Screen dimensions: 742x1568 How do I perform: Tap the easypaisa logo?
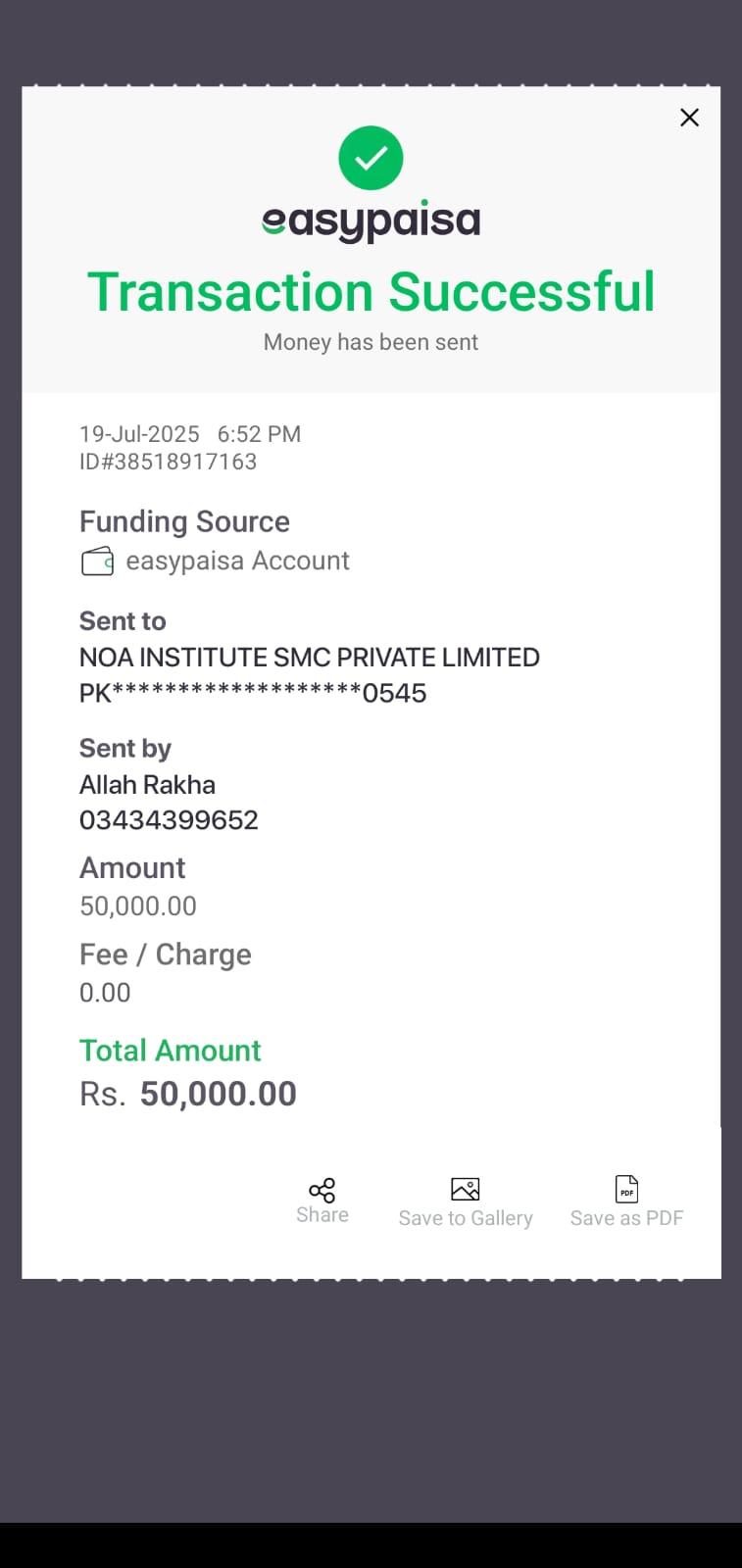(x=371, y=221)
